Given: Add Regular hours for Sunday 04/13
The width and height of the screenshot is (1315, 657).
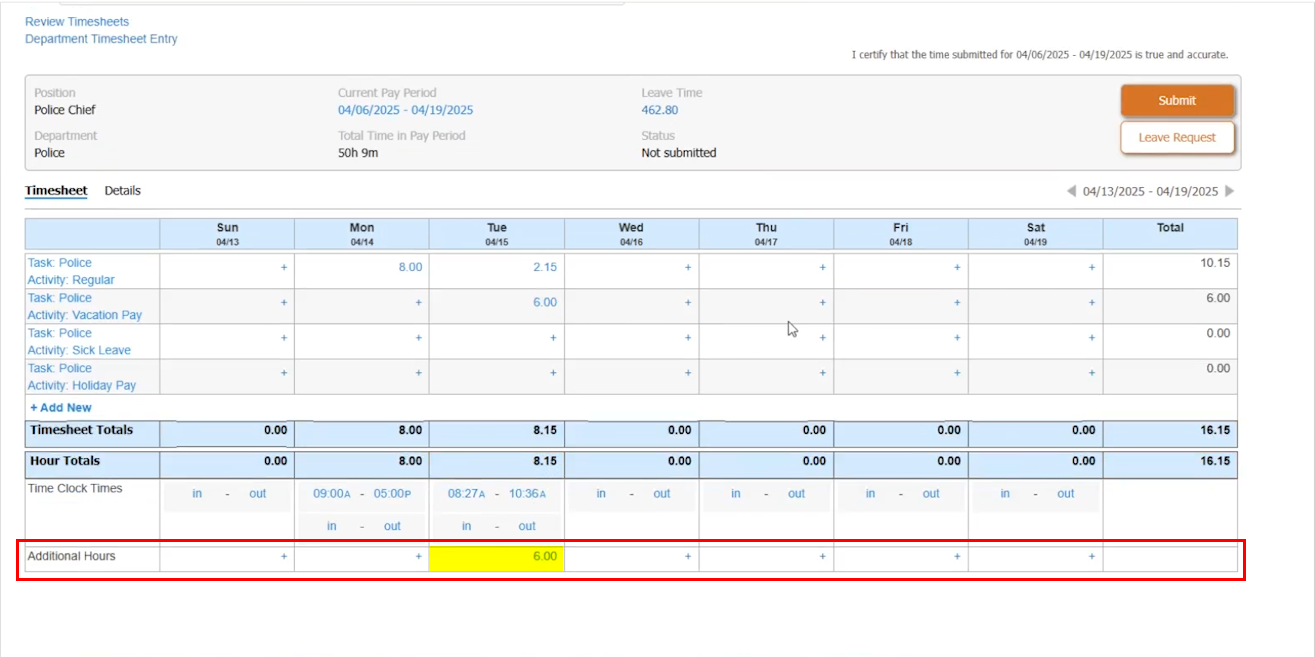Looking at the screenshot, I should pos(283,268).
